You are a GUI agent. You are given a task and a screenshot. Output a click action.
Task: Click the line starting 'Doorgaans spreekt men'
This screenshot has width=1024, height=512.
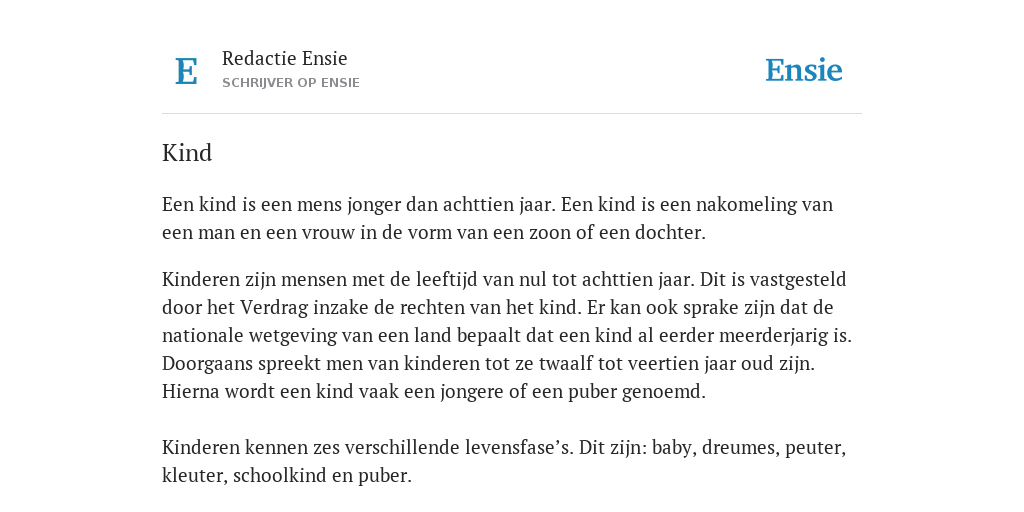[488, 363]
